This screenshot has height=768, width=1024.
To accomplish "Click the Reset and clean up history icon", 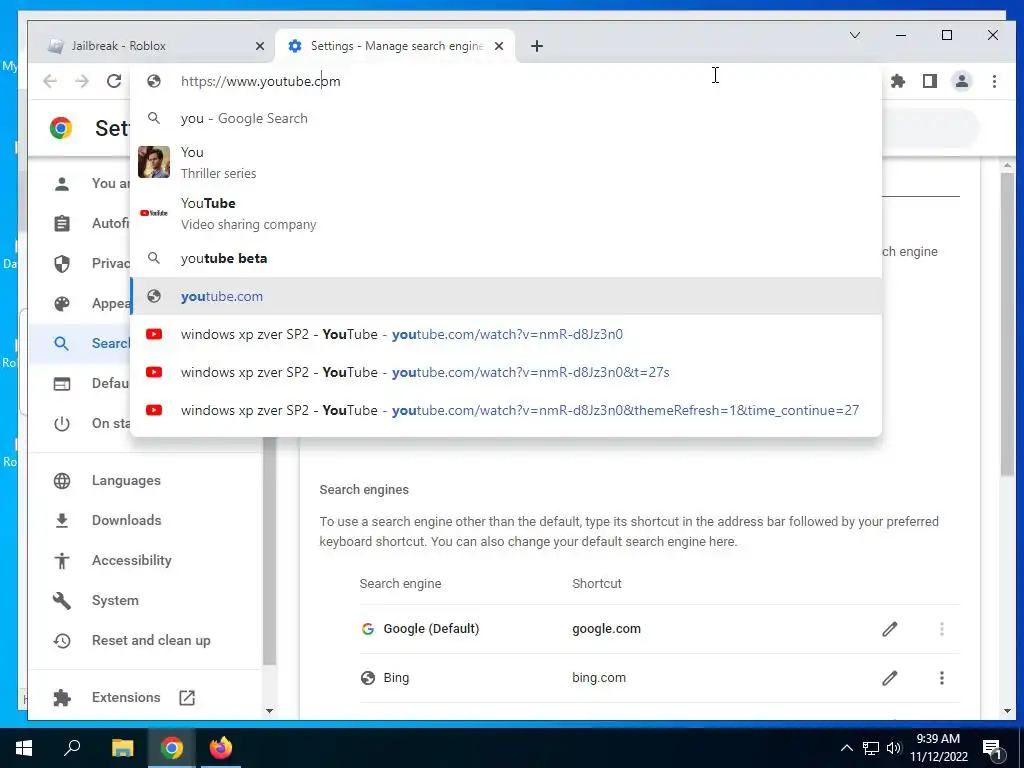I will [x=62, y=641].
